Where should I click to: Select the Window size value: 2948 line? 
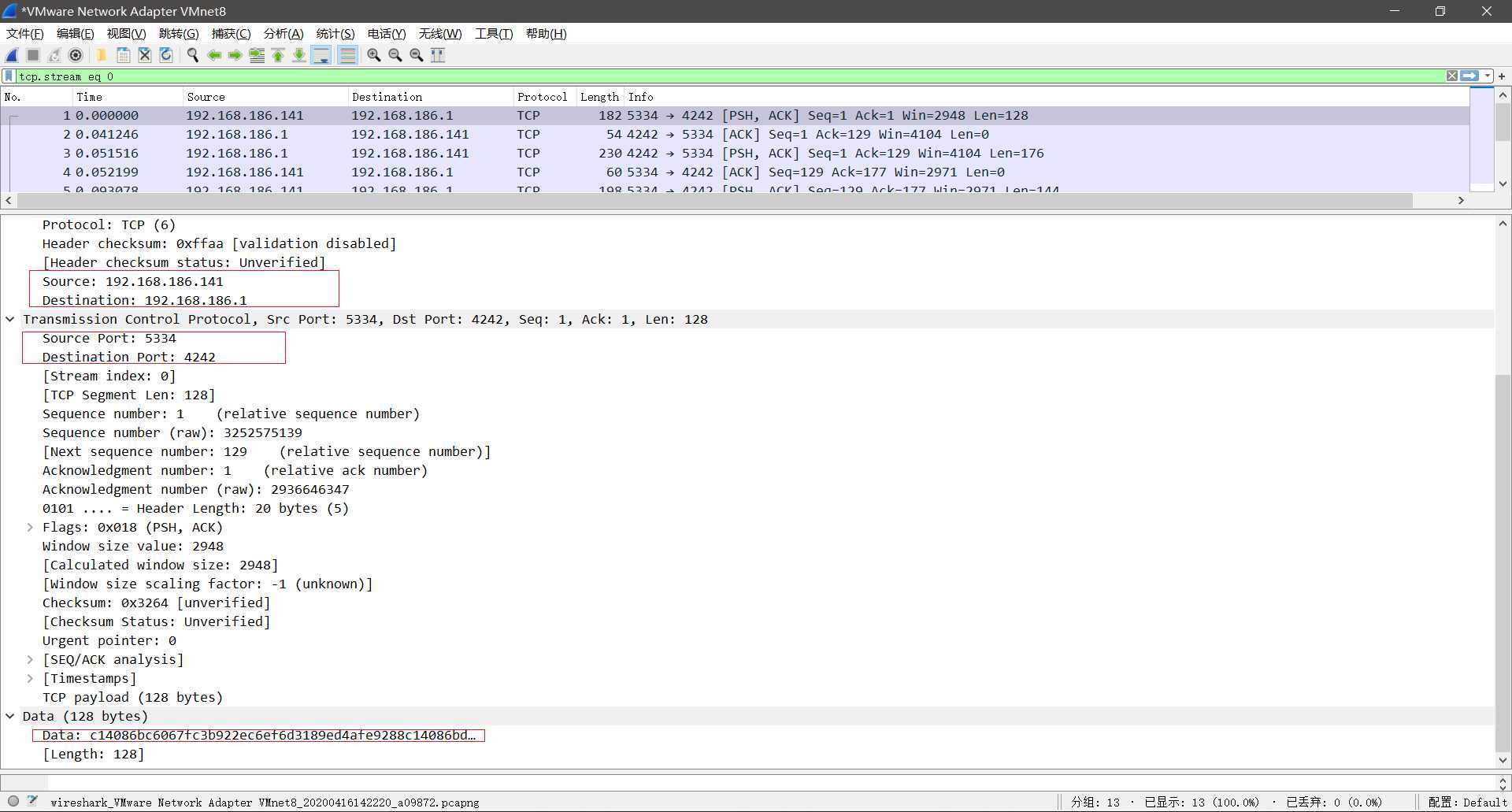[133, 546]
